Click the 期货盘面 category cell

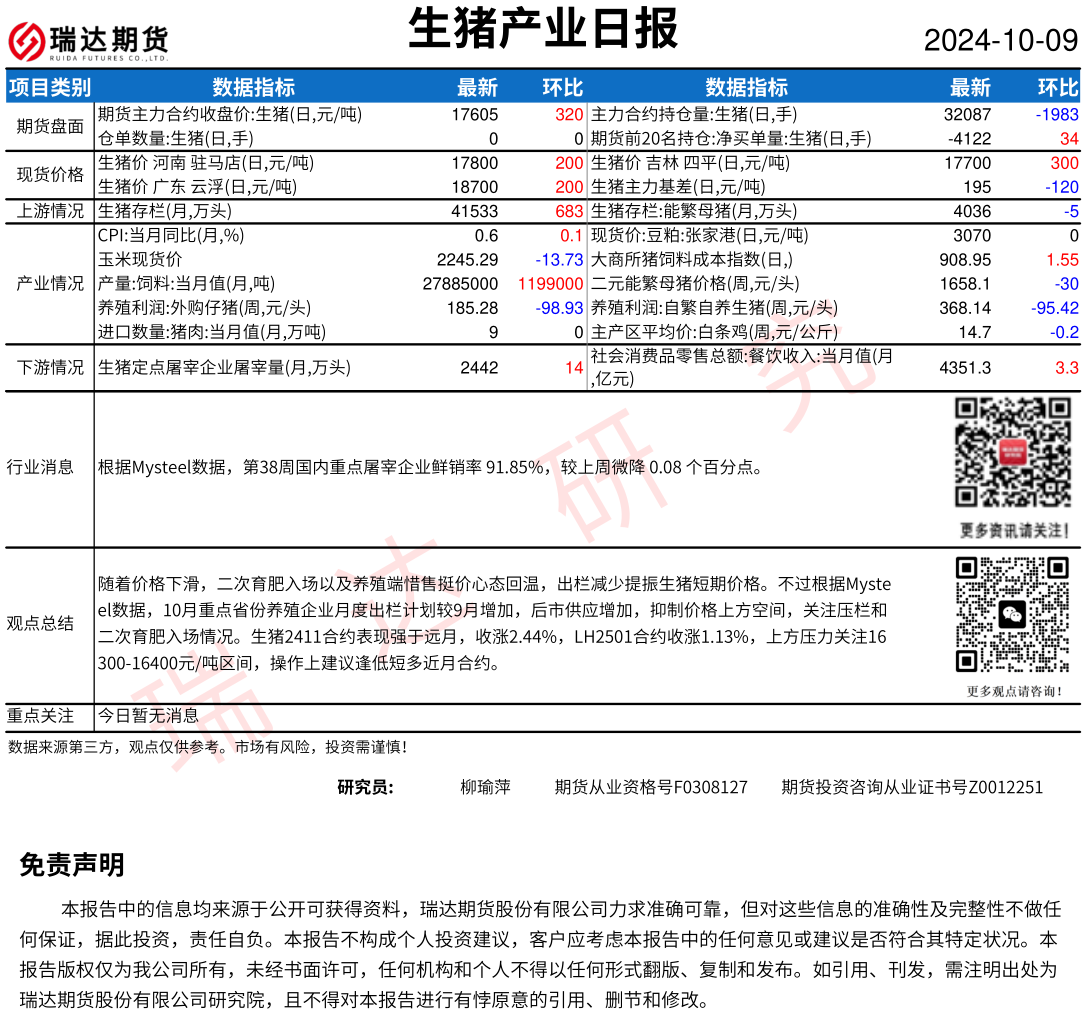click(50, 127)
